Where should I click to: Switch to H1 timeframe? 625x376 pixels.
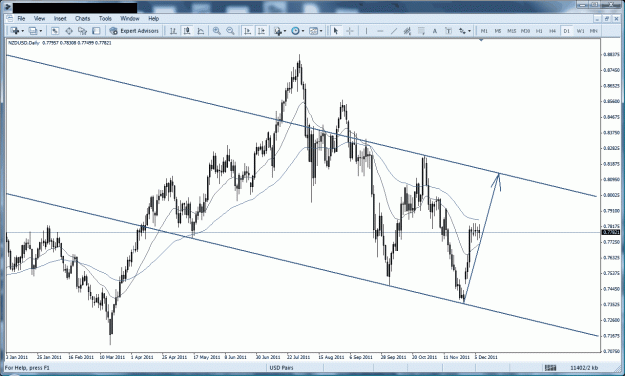point(539,31)
